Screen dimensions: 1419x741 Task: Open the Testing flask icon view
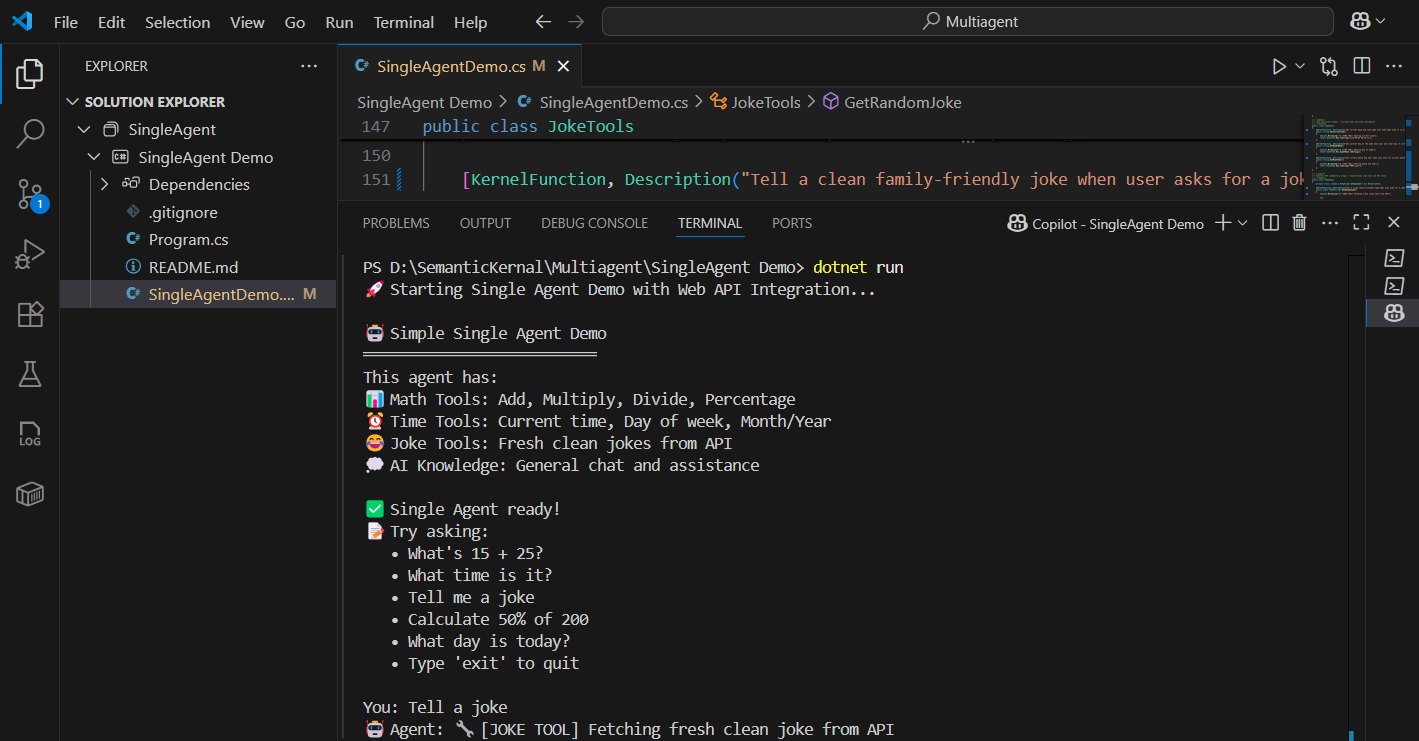30,375
